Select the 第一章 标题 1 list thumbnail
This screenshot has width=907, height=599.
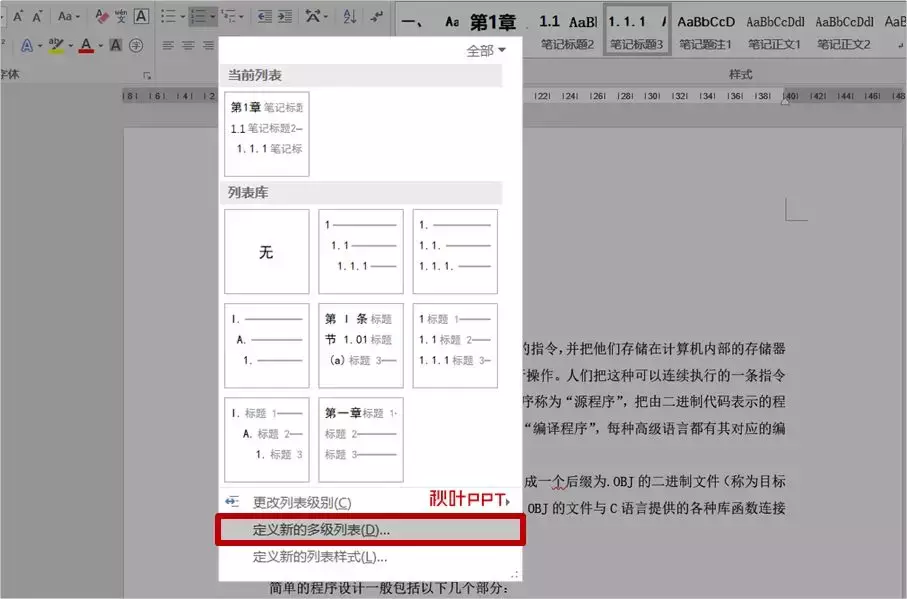361,439
